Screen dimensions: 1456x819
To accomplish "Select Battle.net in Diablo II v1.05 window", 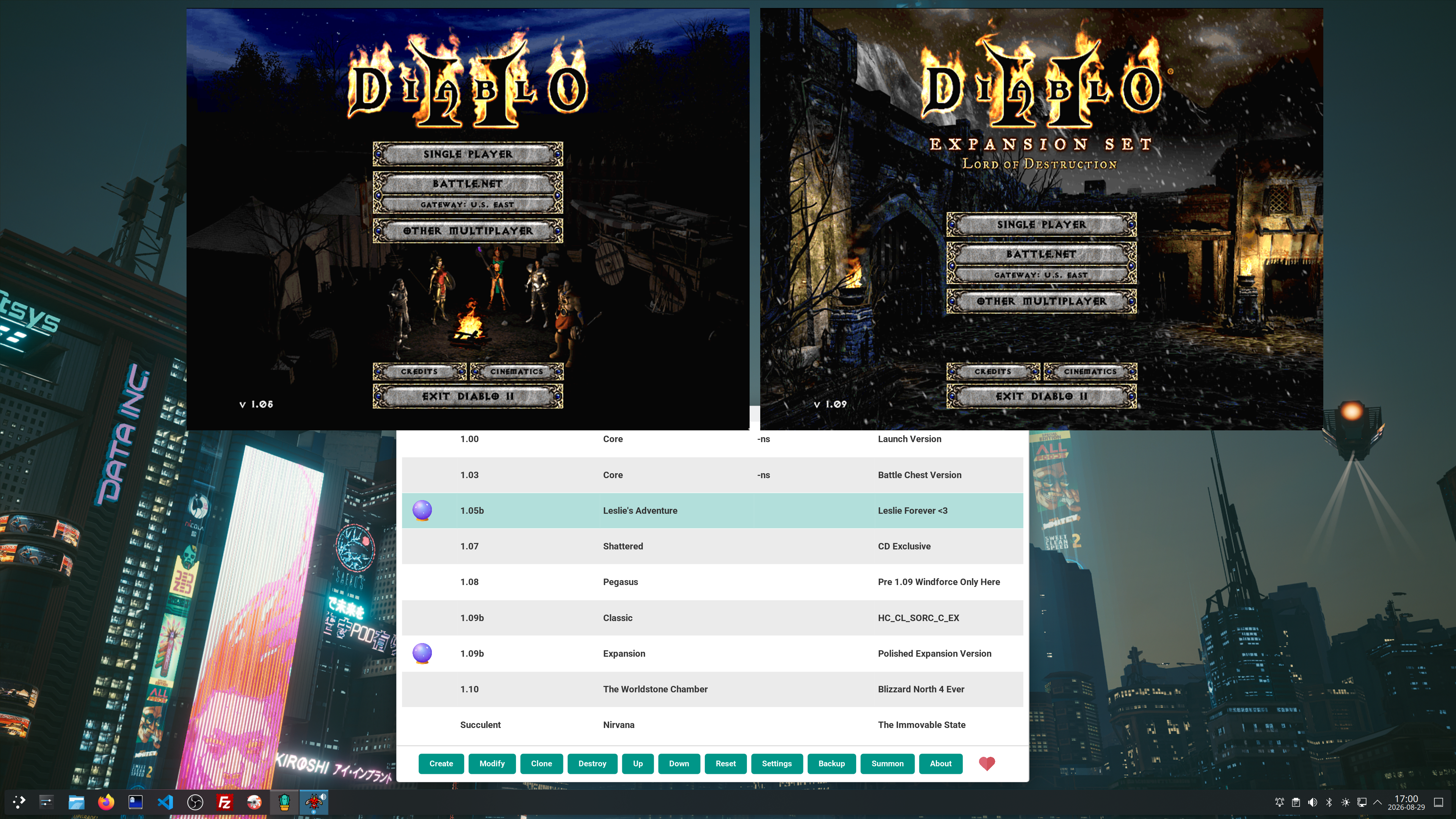I will 468,184.
